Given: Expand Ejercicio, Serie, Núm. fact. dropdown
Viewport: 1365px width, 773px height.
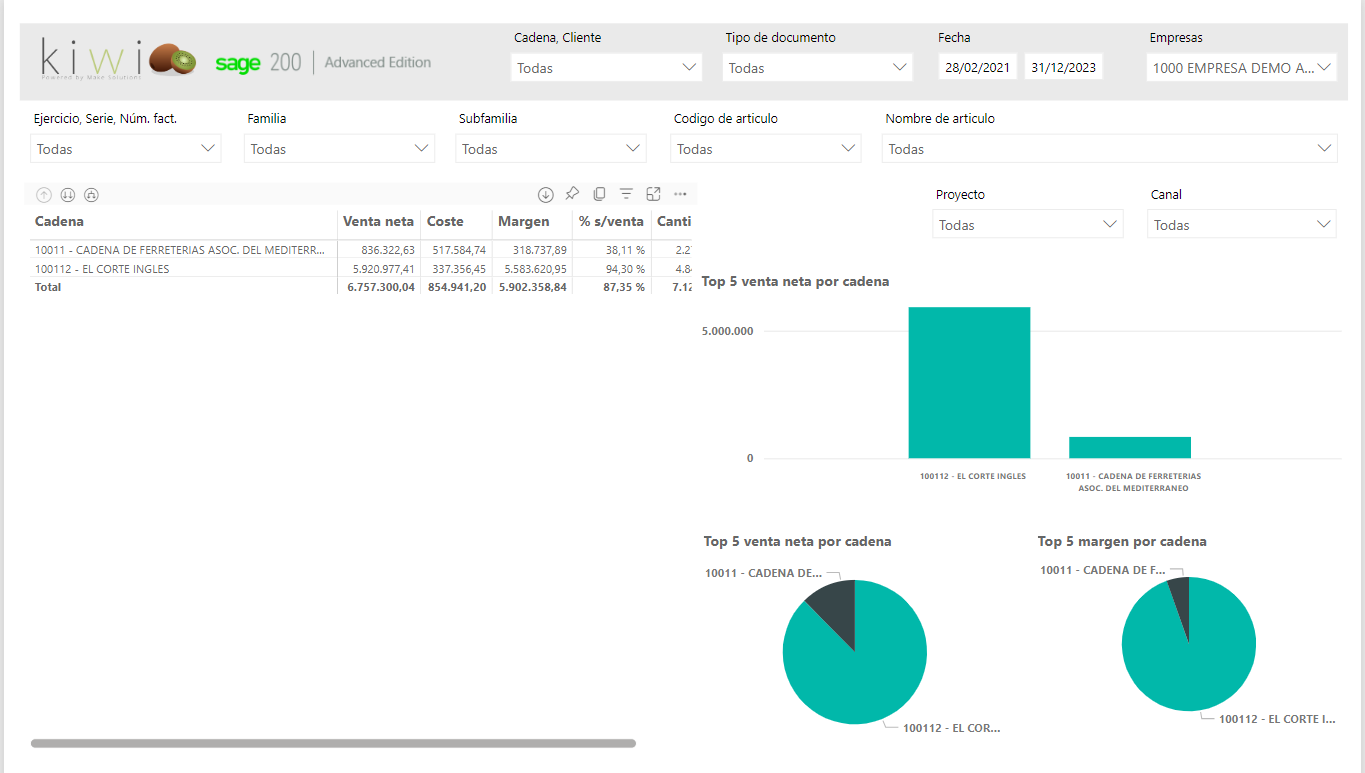Looking at the screenshot, I should point(125,149).
